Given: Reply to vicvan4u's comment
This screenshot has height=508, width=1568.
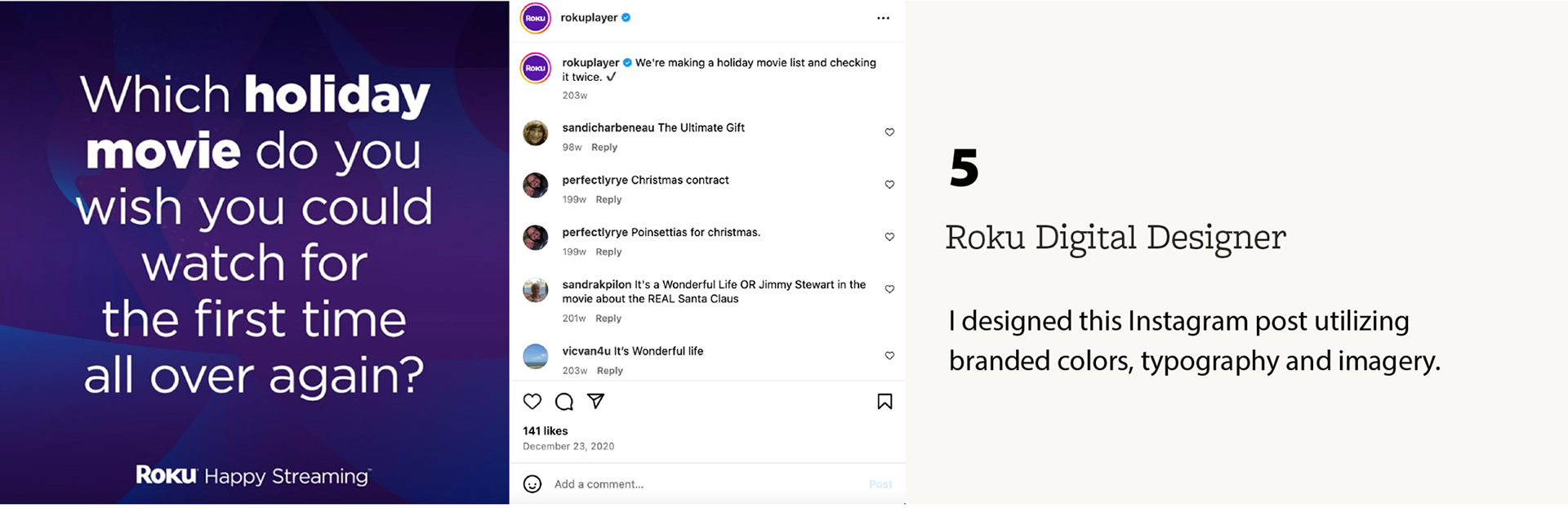Looking at the screenshot, I should 609,371.
